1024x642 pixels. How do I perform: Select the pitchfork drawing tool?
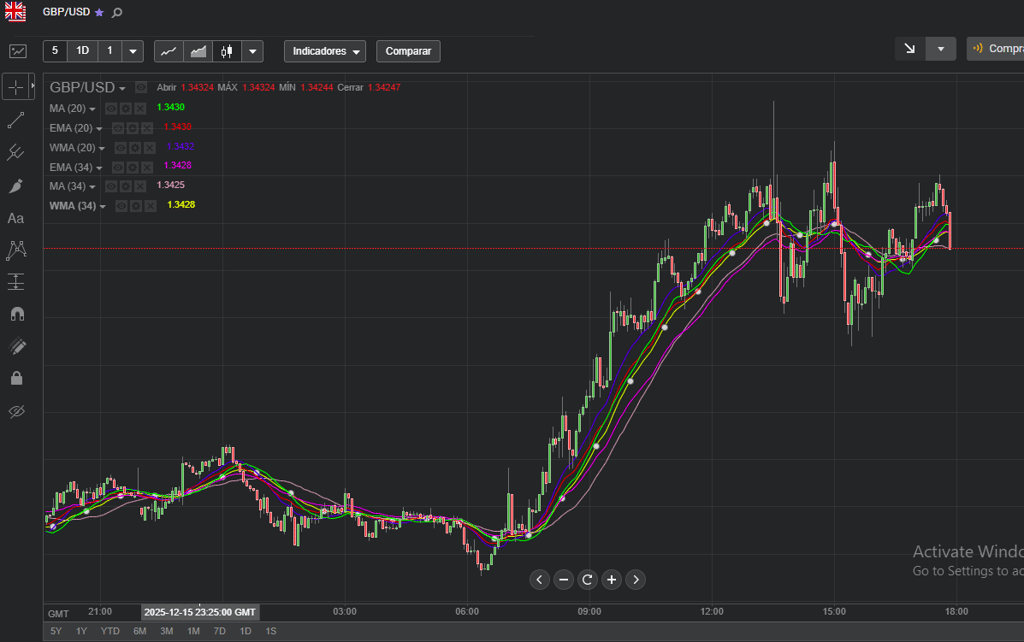(x=16, y=153)
